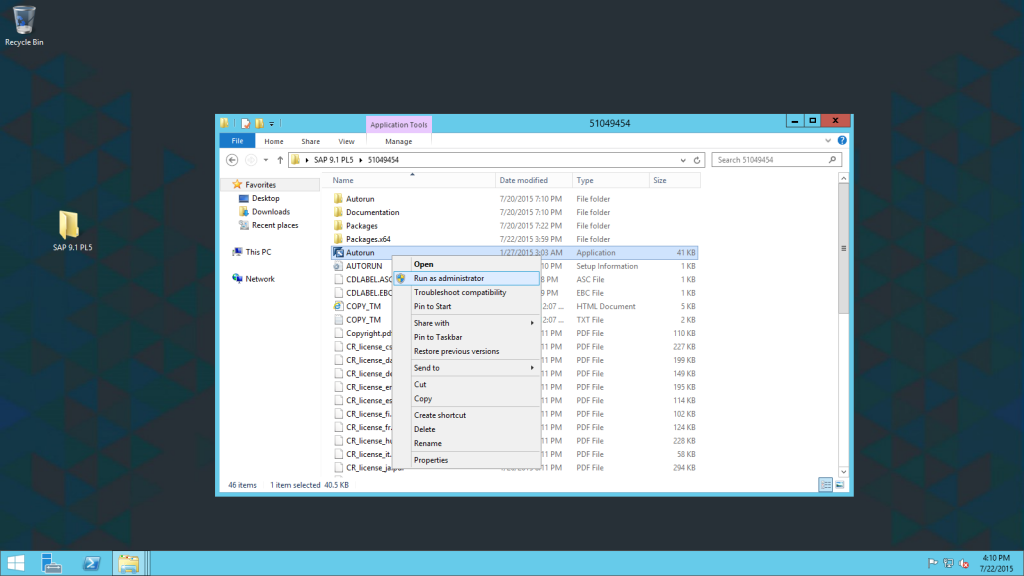Image resolution: width=1024 pixels, height=576 pixels.
Task: Open the Recycle Bin on the desktop
Action: [x=24, y=25]
